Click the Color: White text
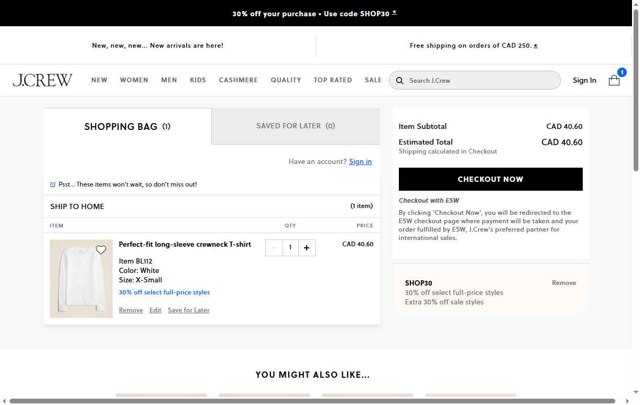This screenshot has height=405, width=640. [x=139, y=270]
